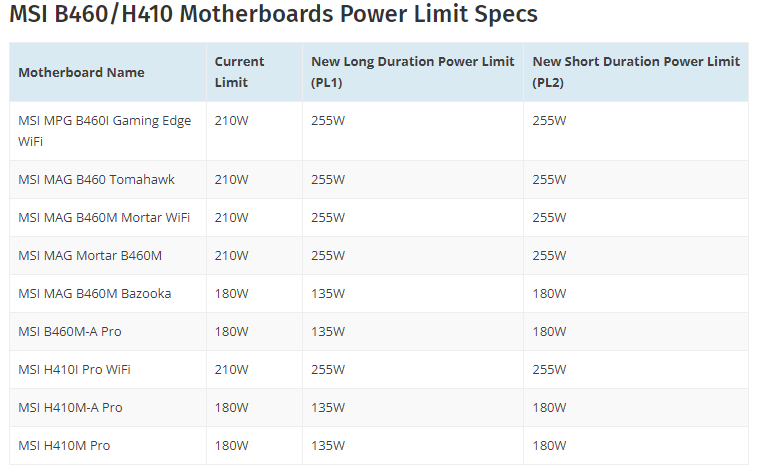
Task: Click the 210W current limit for B460 Tomahawk
Action: tap(231, 180)
